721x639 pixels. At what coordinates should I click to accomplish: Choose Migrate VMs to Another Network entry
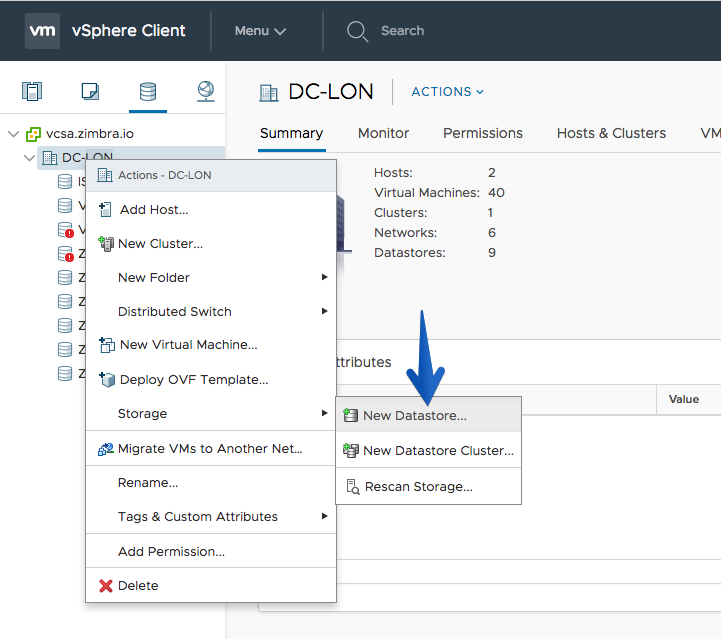[x=211, y=449]
